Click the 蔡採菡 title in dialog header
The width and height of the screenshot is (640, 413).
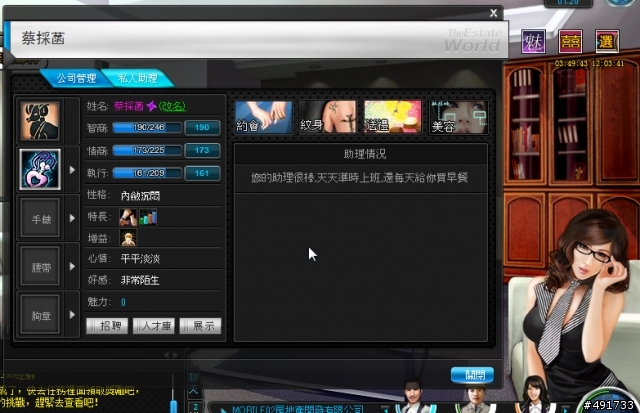43,39
